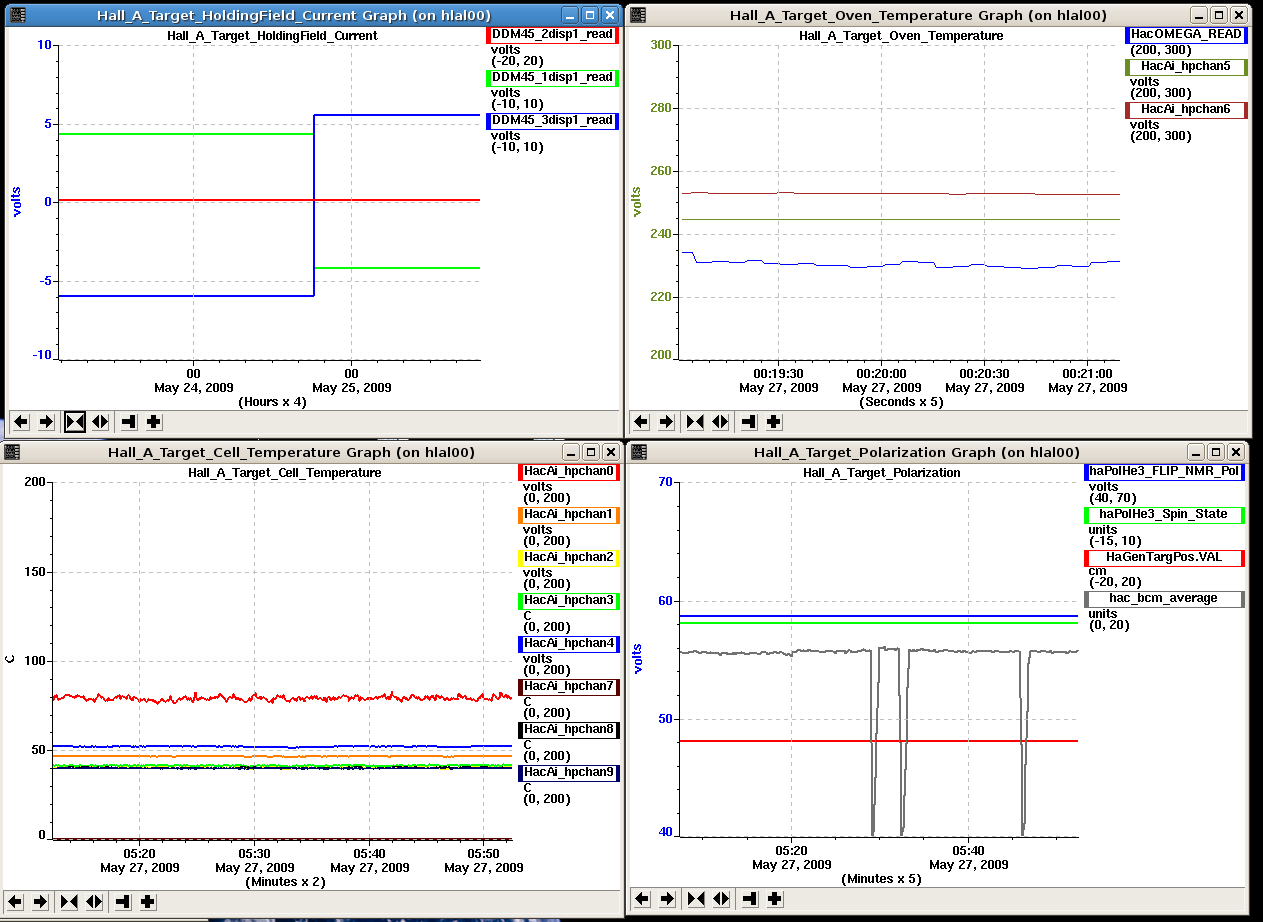Screen dimensions: 1263x922
Task: Select the HacAi_hpchan6 legend entry
Action: (1185, 110)
